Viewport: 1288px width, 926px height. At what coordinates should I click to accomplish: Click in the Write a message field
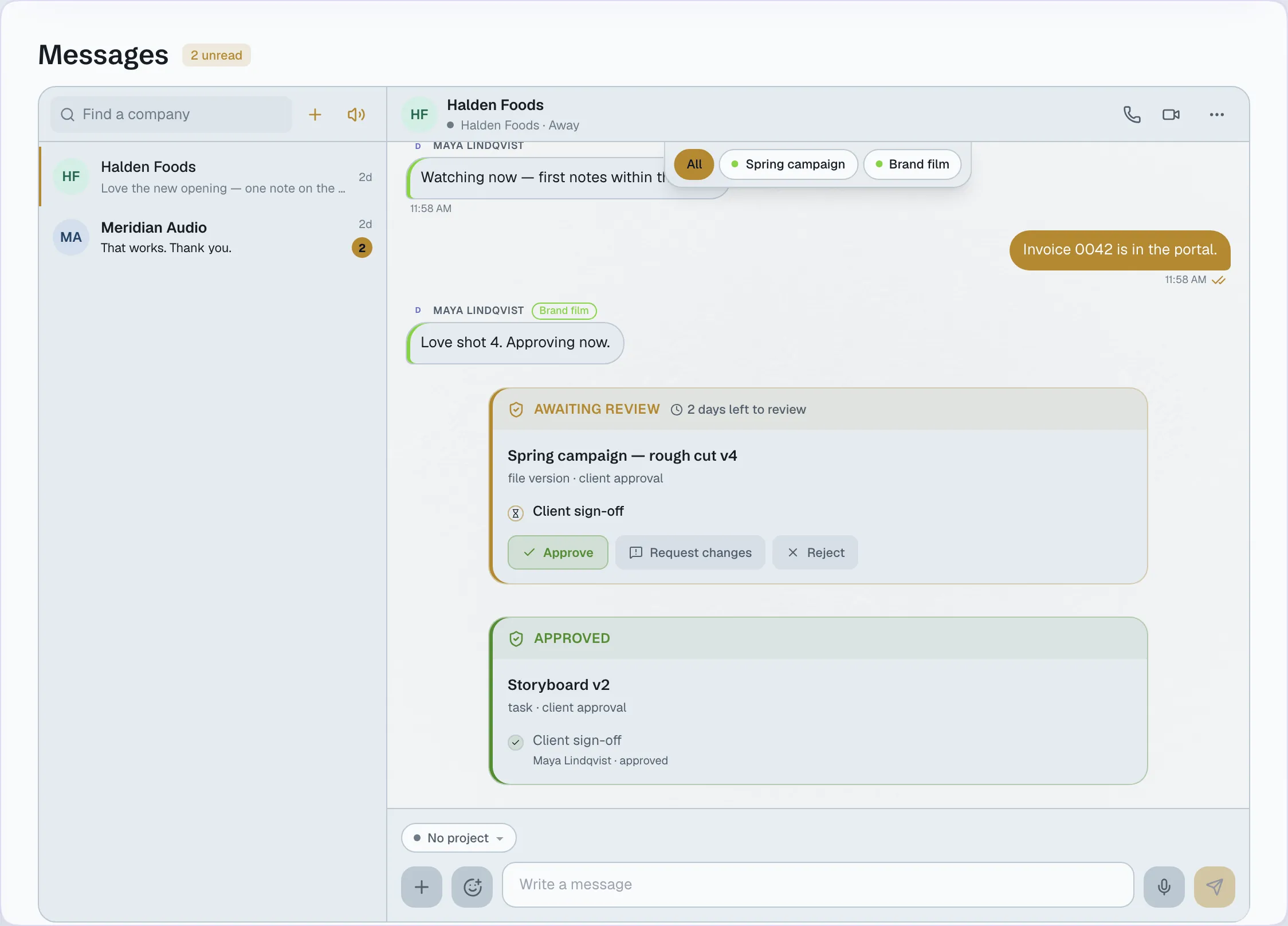coord(818,885)
